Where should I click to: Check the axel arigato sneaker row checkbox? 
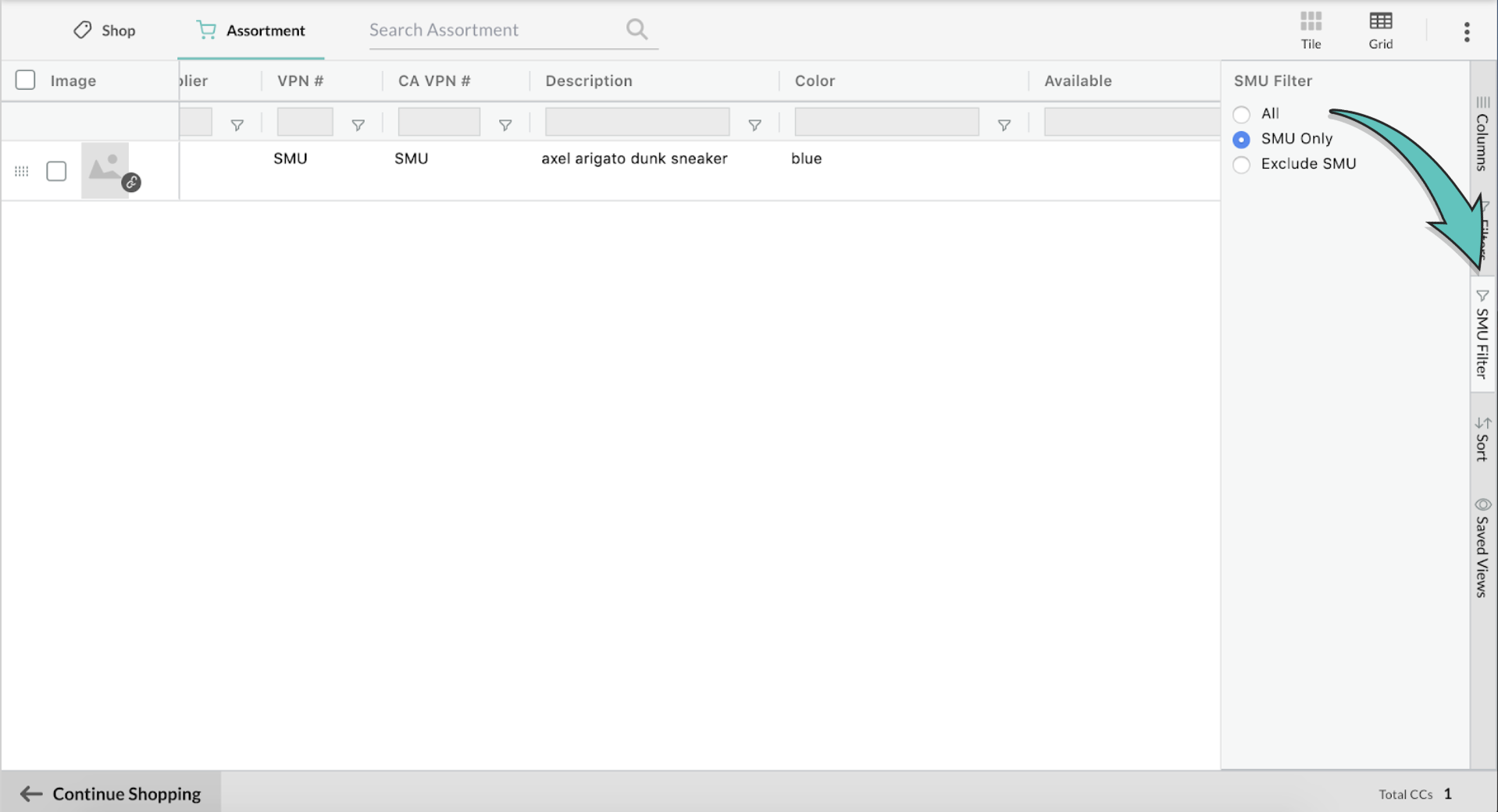click(56, 171)
